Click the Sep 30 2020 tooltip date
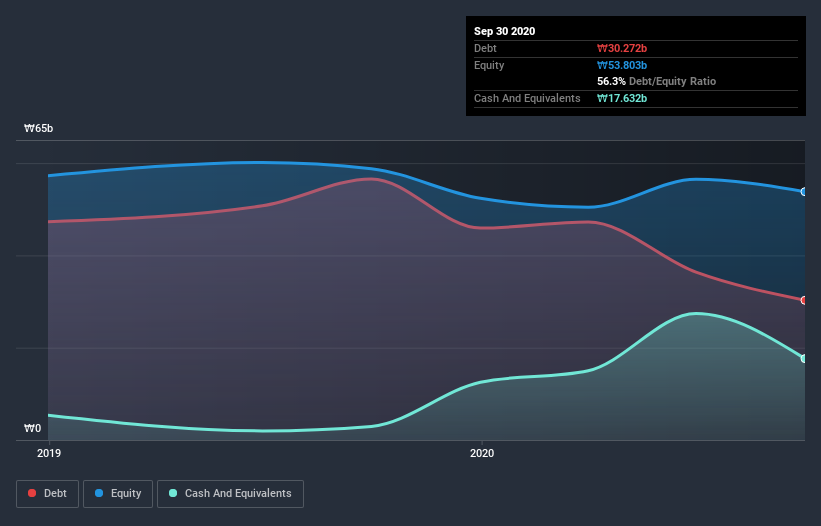 [504, 31]
